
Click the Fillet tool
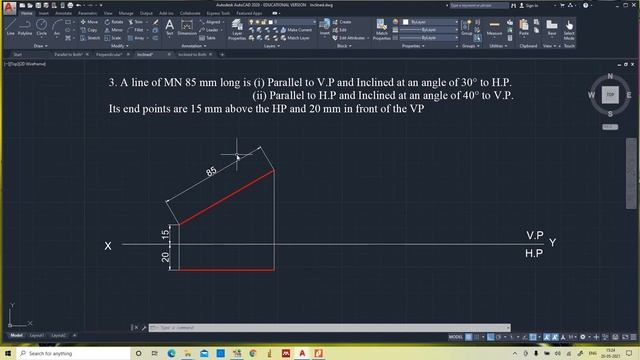tap(136, 30)
